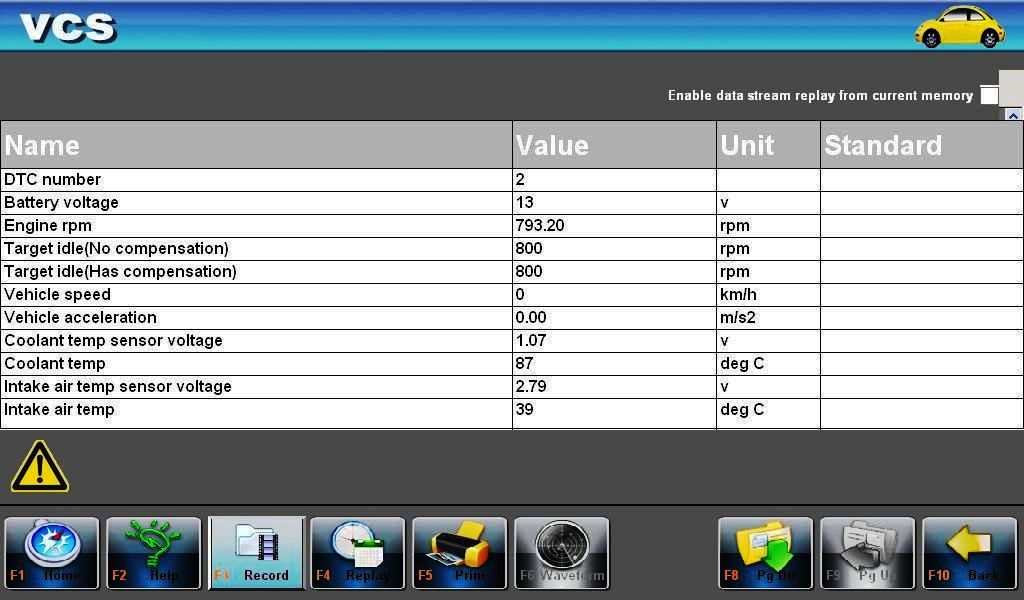Select the Intake air temp row name
Viewport: 1024px width, 600px height.
[59, 409]
